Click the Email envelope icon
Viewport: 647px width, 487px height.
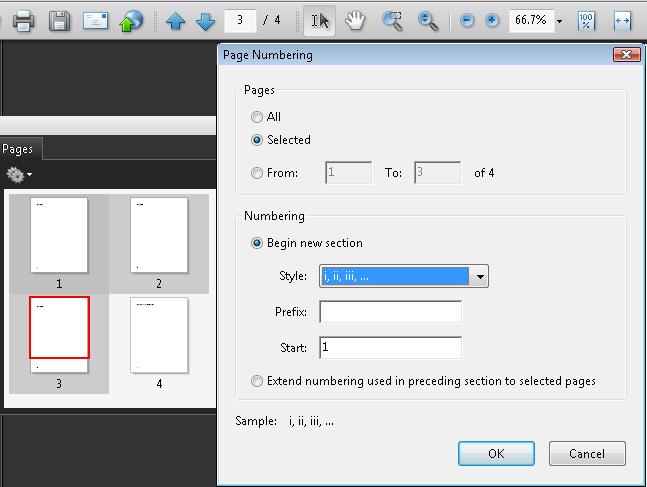(95, 20)
